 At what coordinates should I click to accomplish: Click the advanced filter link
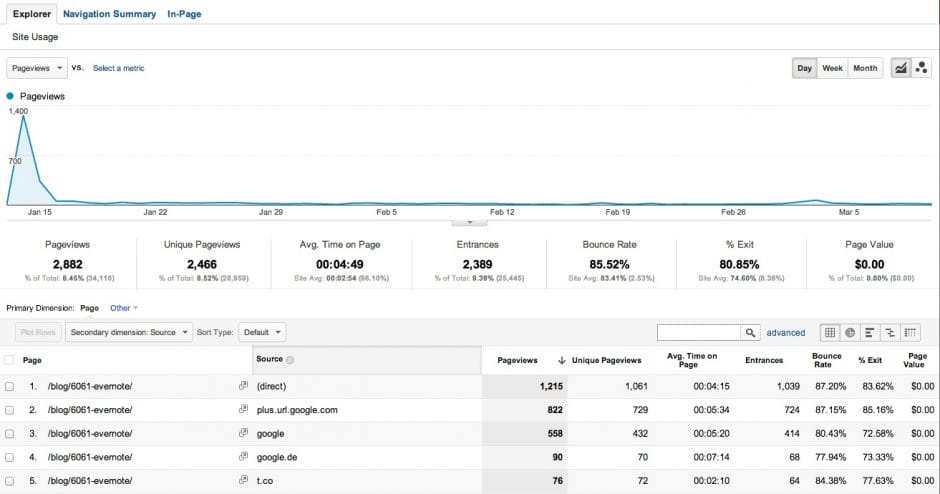coord(785,332)
